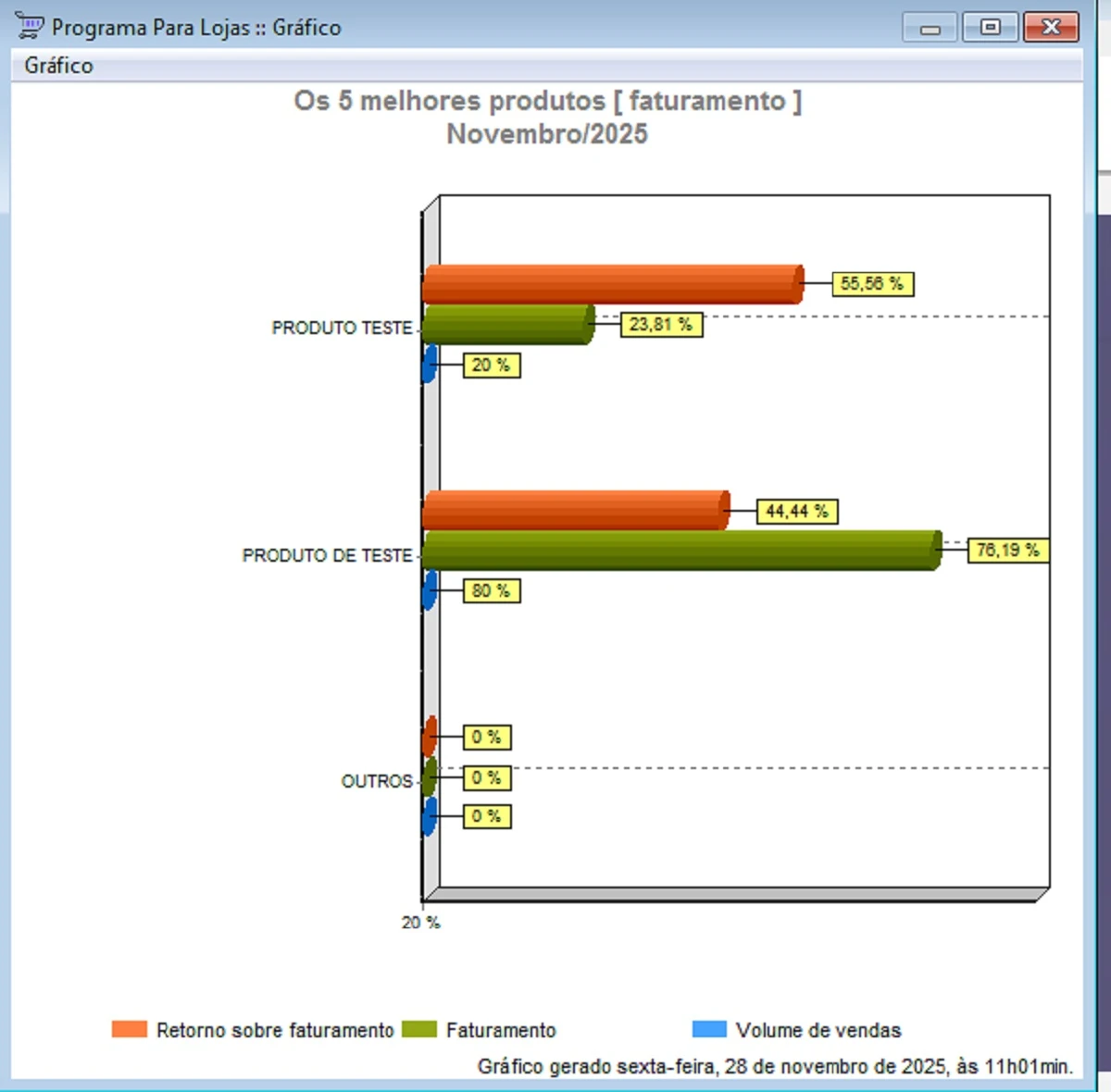Click the Volume de vendas legend text
Image resolution: width=1111 pixels, height=1092 pixels.
(x=818, y=1030)
